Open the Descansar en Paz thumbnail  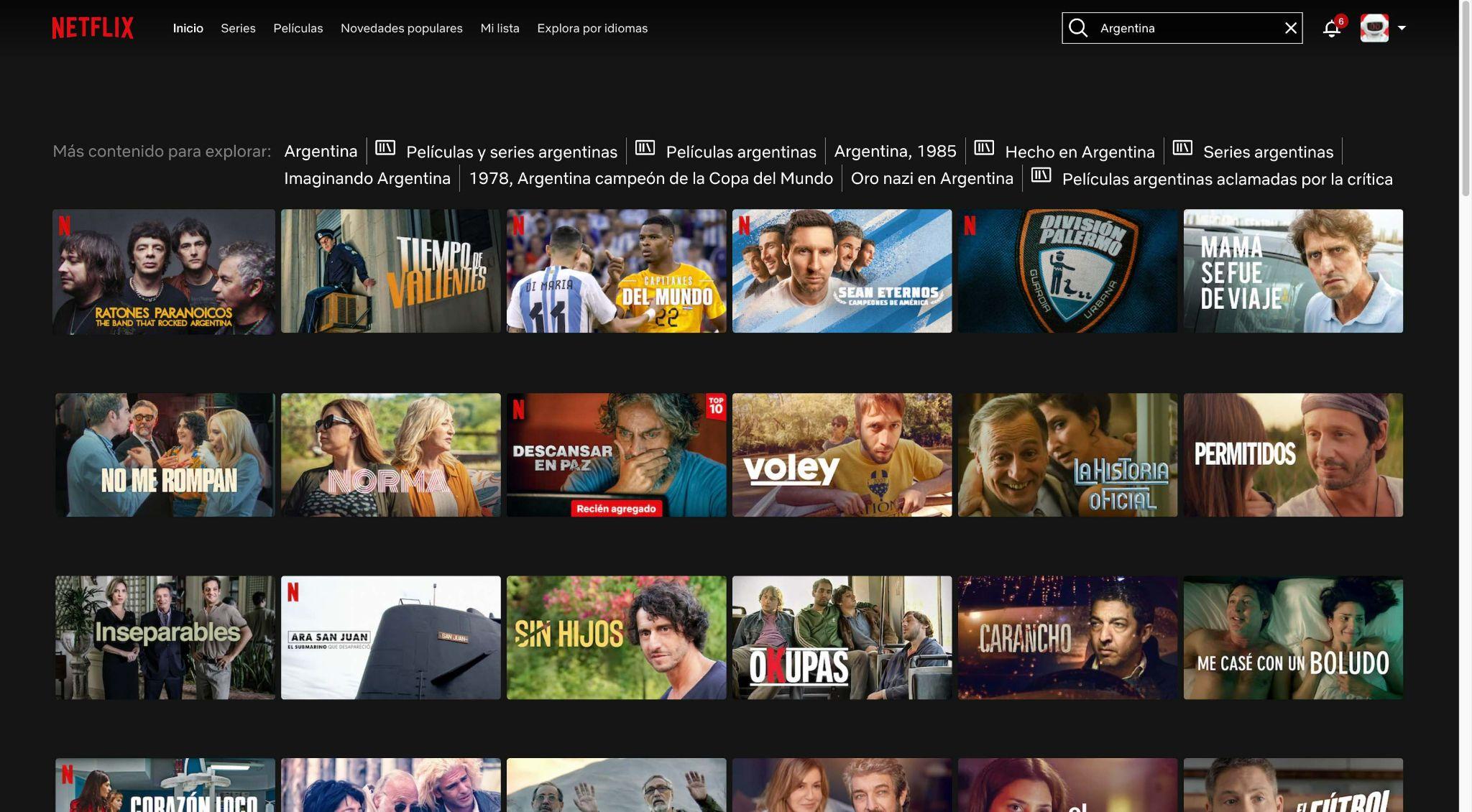[617, 455]
